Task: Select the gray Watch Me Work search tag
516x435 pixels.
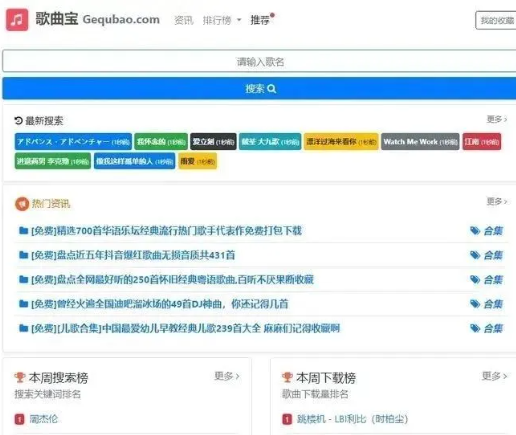Action: (420, 142)
